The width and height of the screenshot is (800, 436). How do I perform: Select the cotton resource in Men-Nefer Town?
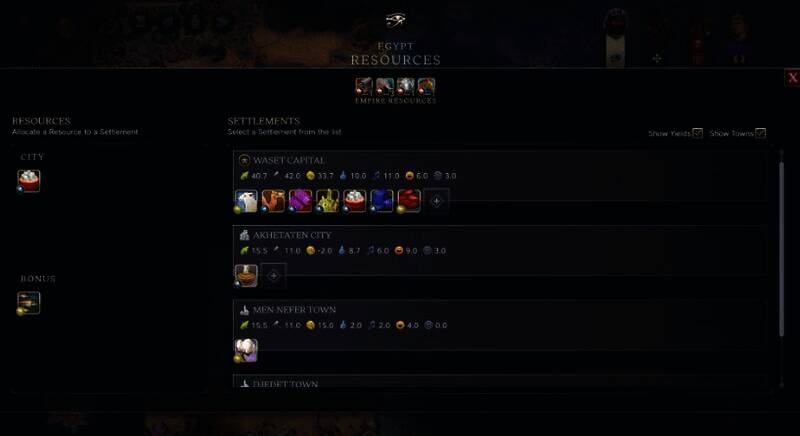(246, 350)
